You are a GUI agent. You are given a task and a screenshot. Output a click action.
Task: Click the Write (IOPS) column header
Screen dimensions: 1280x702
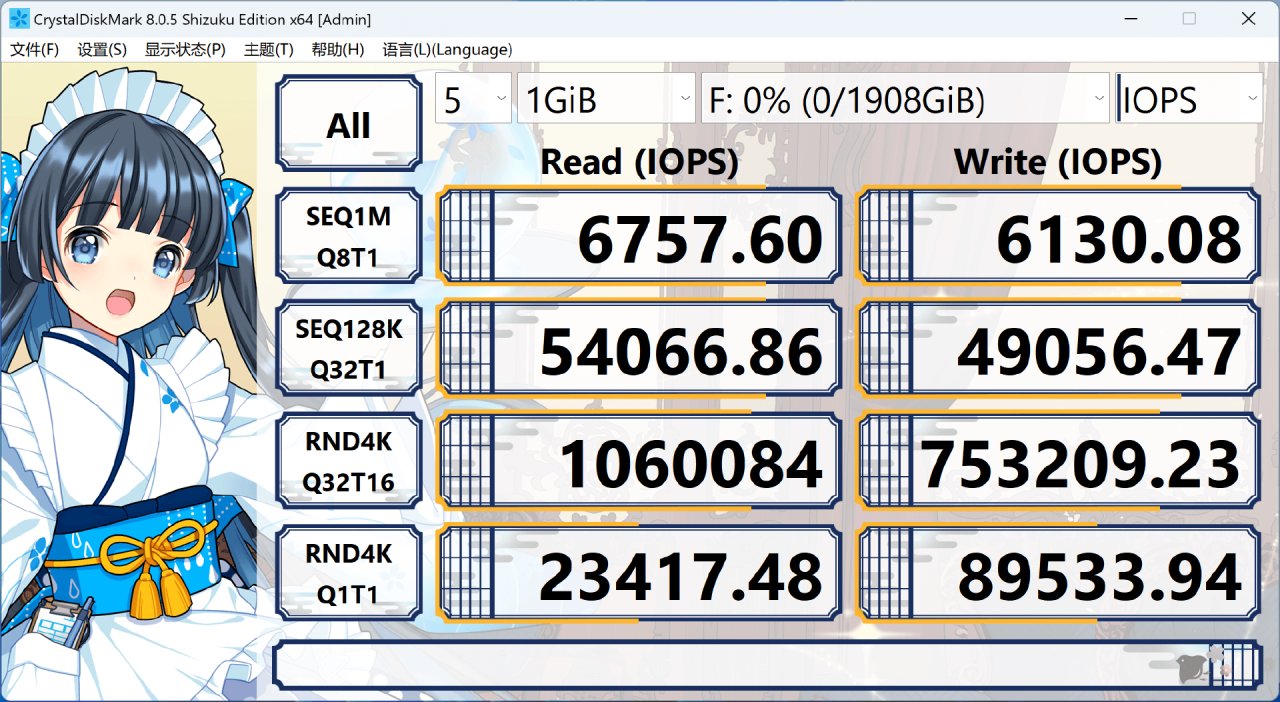pyautogui.click(x=1058, y=161)
